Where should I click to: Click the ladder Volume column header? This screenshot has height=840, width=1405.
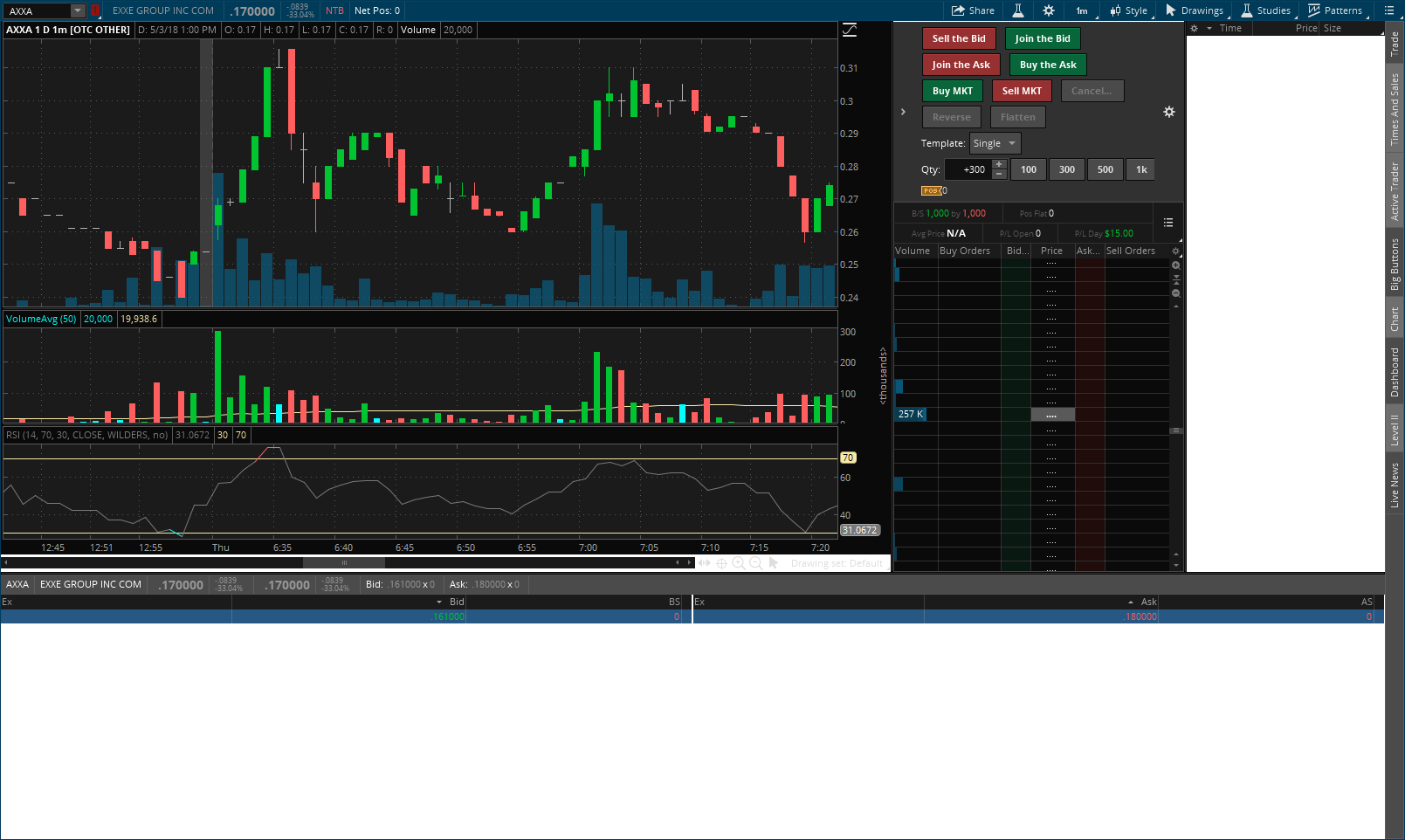point(913,251)
